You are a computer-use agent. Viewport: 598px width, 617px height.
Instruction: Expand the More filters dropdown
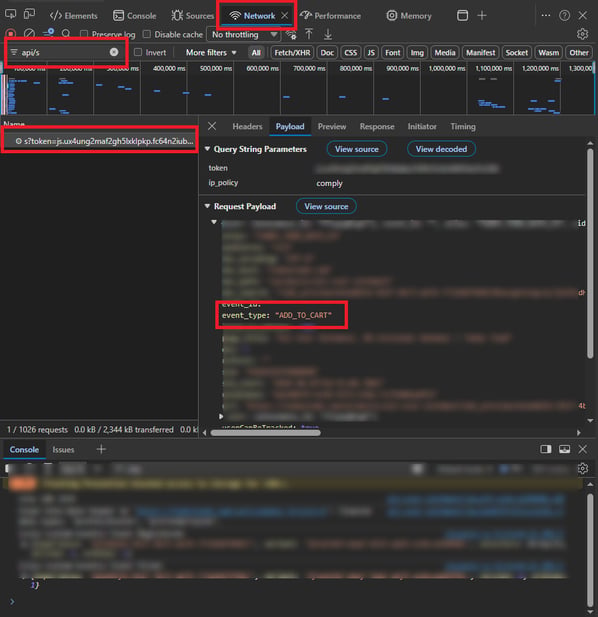coord(211,52)
